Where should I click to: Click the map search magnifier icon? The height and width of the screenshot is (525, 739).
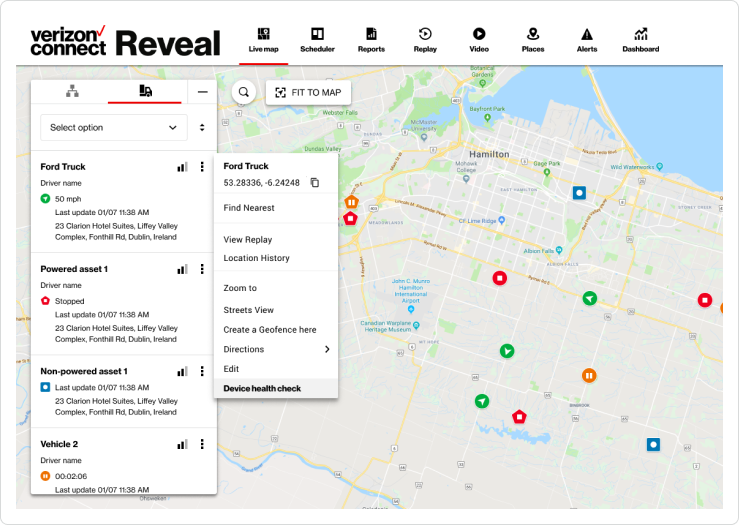(243, 93)
